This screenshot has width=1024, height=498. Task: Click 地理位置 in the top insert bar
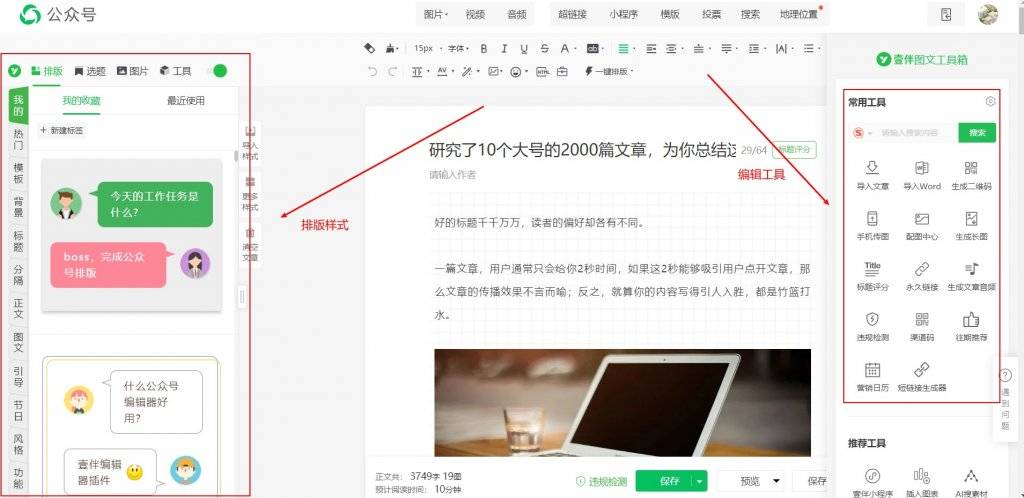(799, 14)
